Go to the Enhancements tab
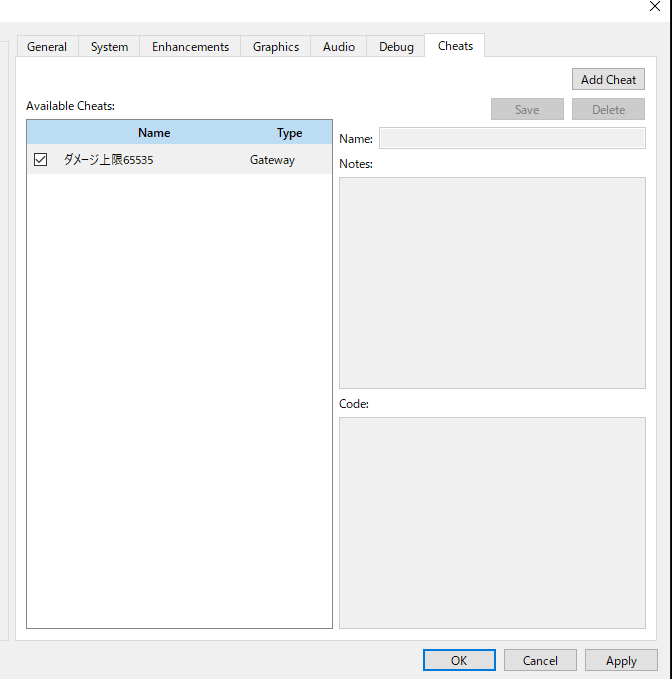This screenshot has width=672, height=679. click(190, 47)
